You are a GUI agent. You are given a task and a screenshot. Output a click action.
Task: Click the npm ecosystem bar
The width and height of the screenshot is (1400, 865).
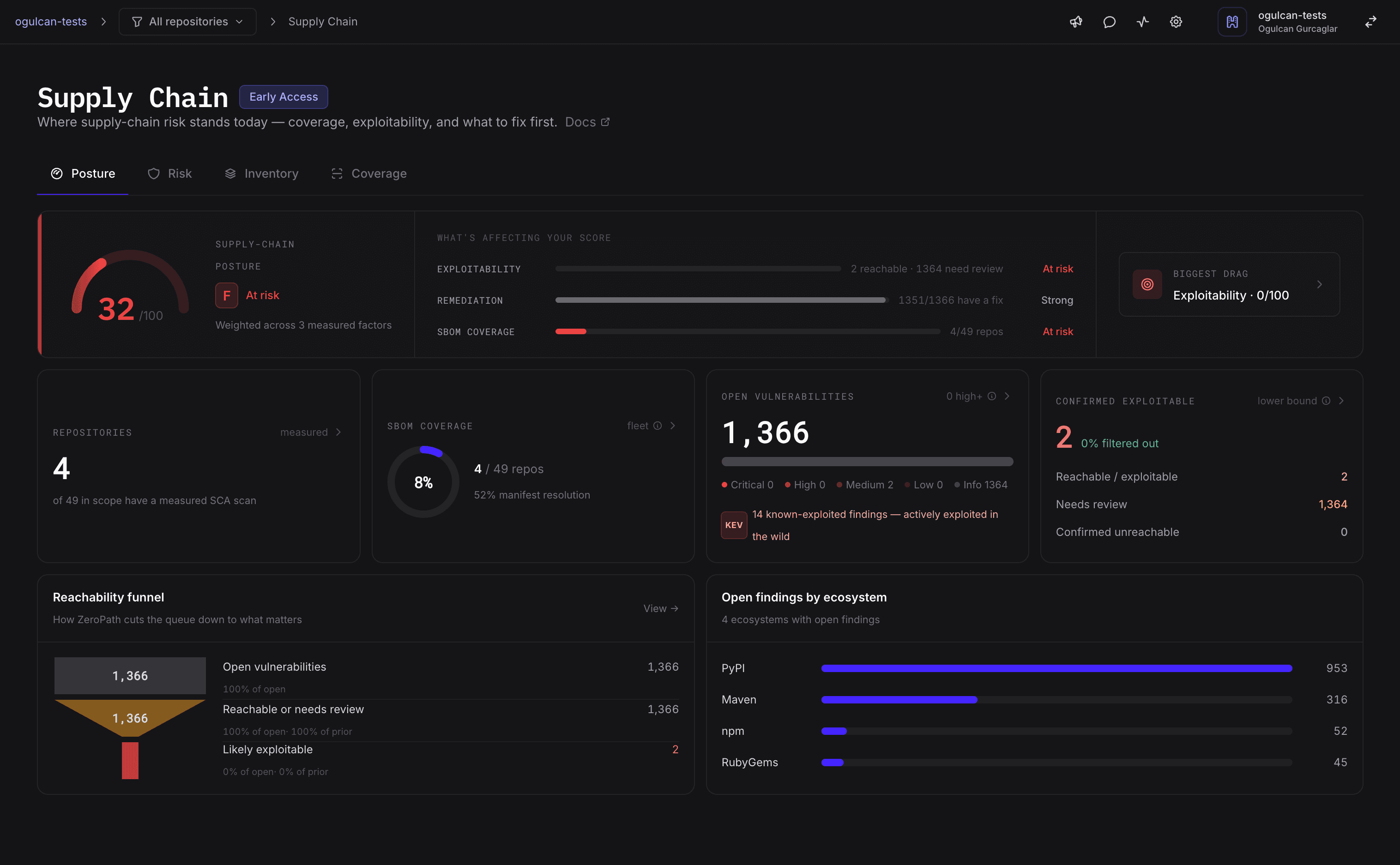point(1056,731)
